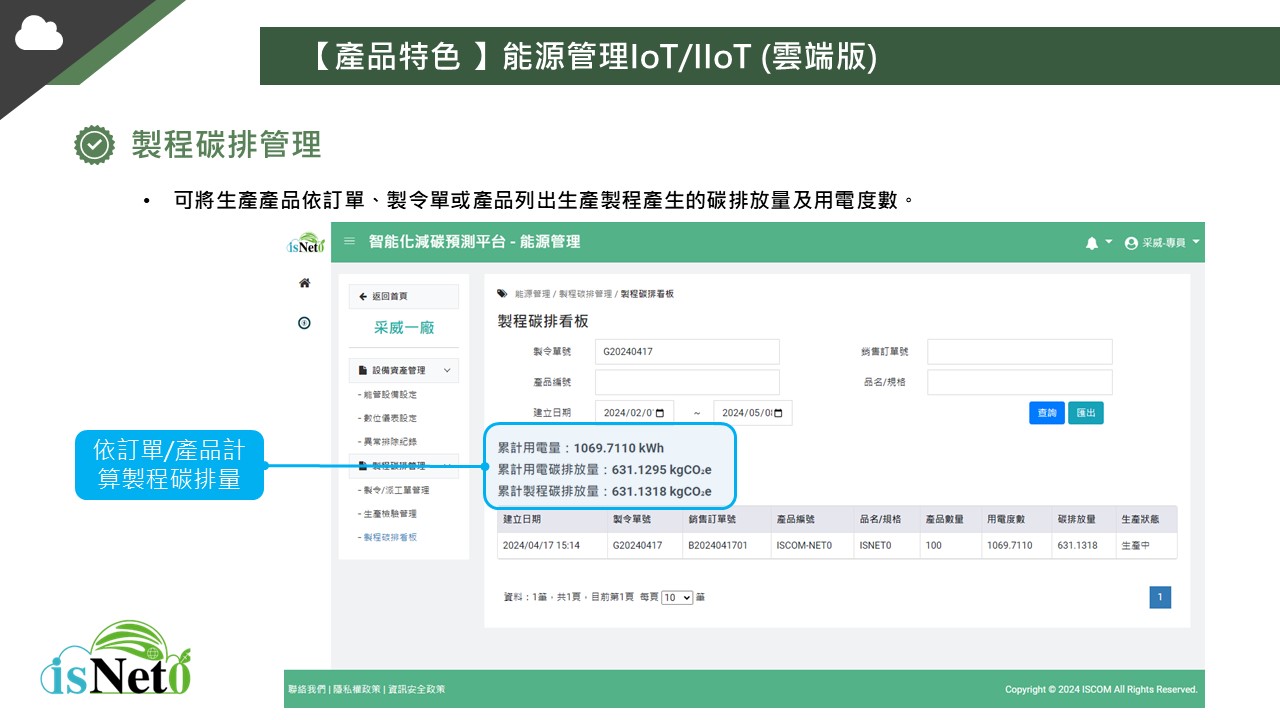Viewport: 1280px width, 720px height.
Task: Open calendar picker on the start date 2024/02 field
Action: coord(659,413)
